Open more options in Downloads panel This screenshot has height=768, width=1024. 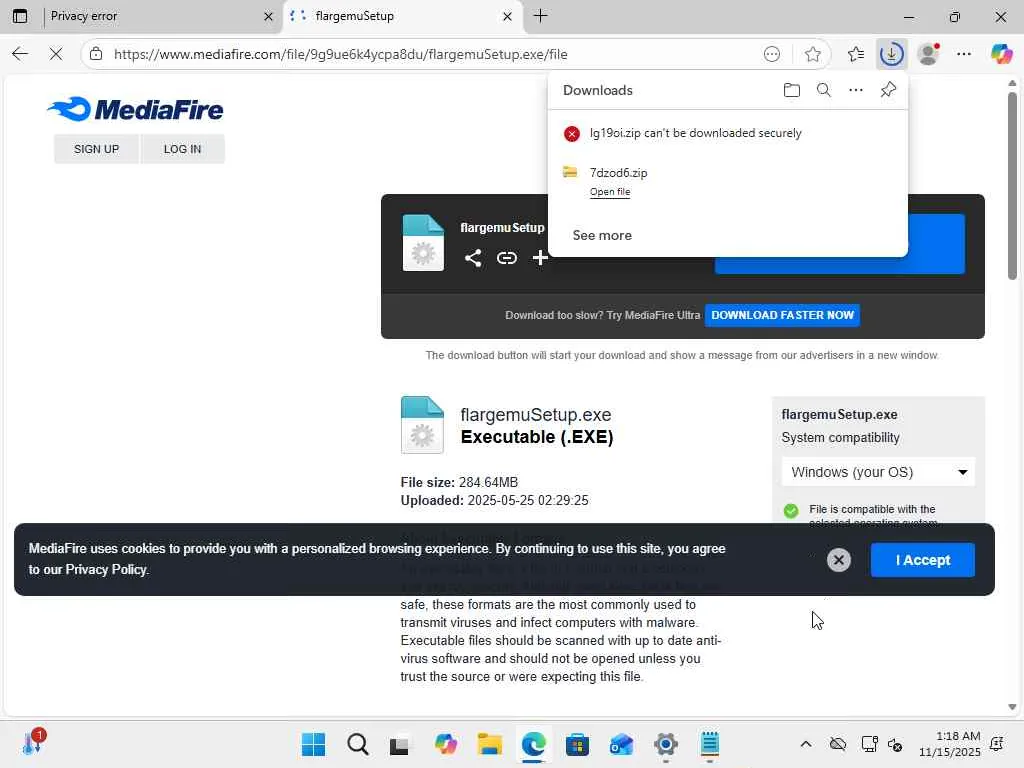click(x=856, y=90)
